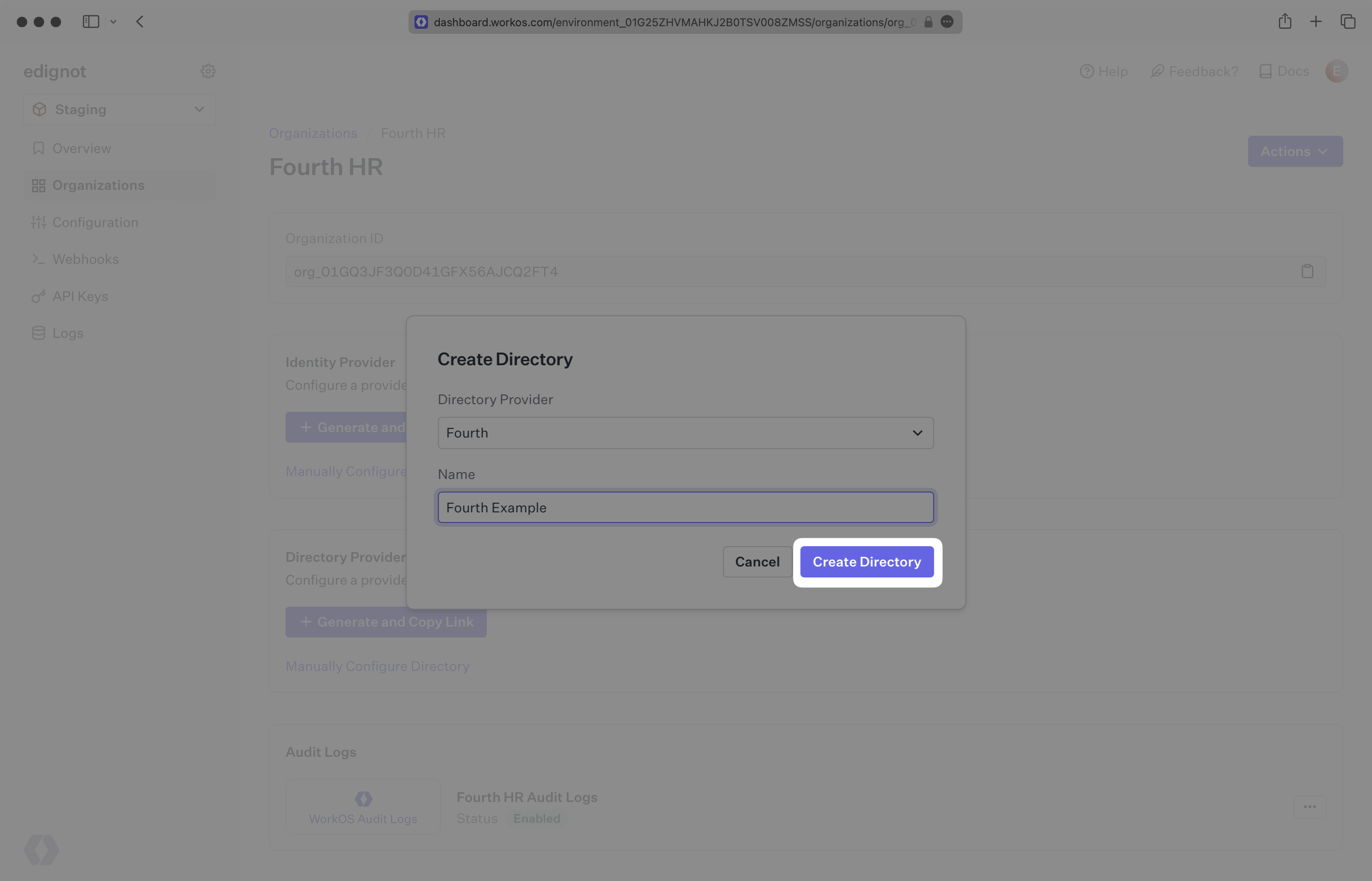Click the settings gear next to edignot

tap(208, 71)
